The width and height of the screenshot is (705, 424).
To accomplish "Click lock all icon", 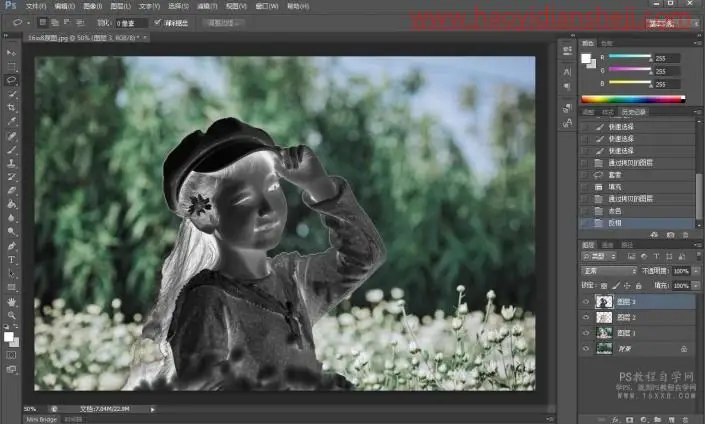I will pyautogui.click(x=638, y=286).
